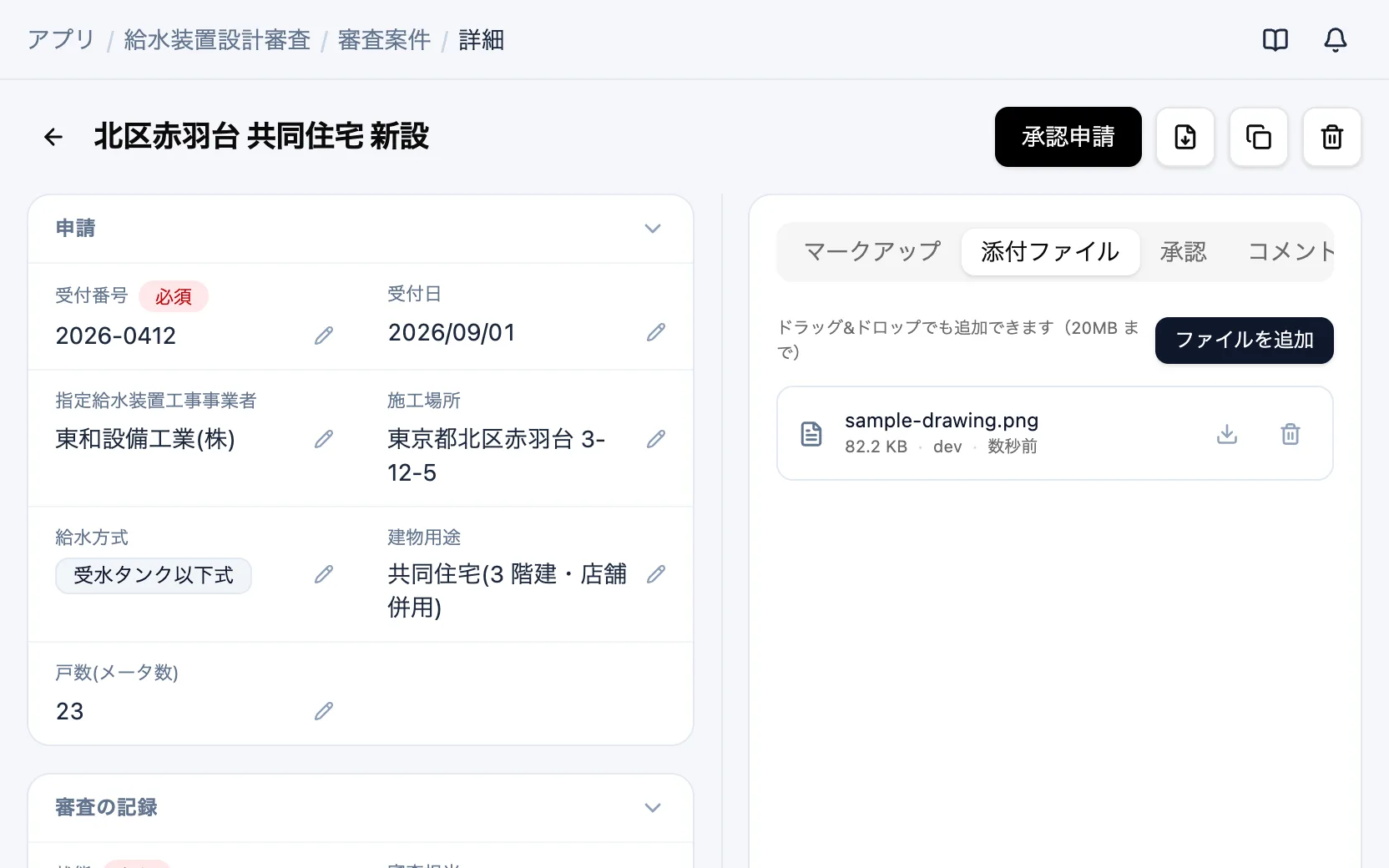
Task: Switch to the マークアップ tab
Action: point(871,252)
